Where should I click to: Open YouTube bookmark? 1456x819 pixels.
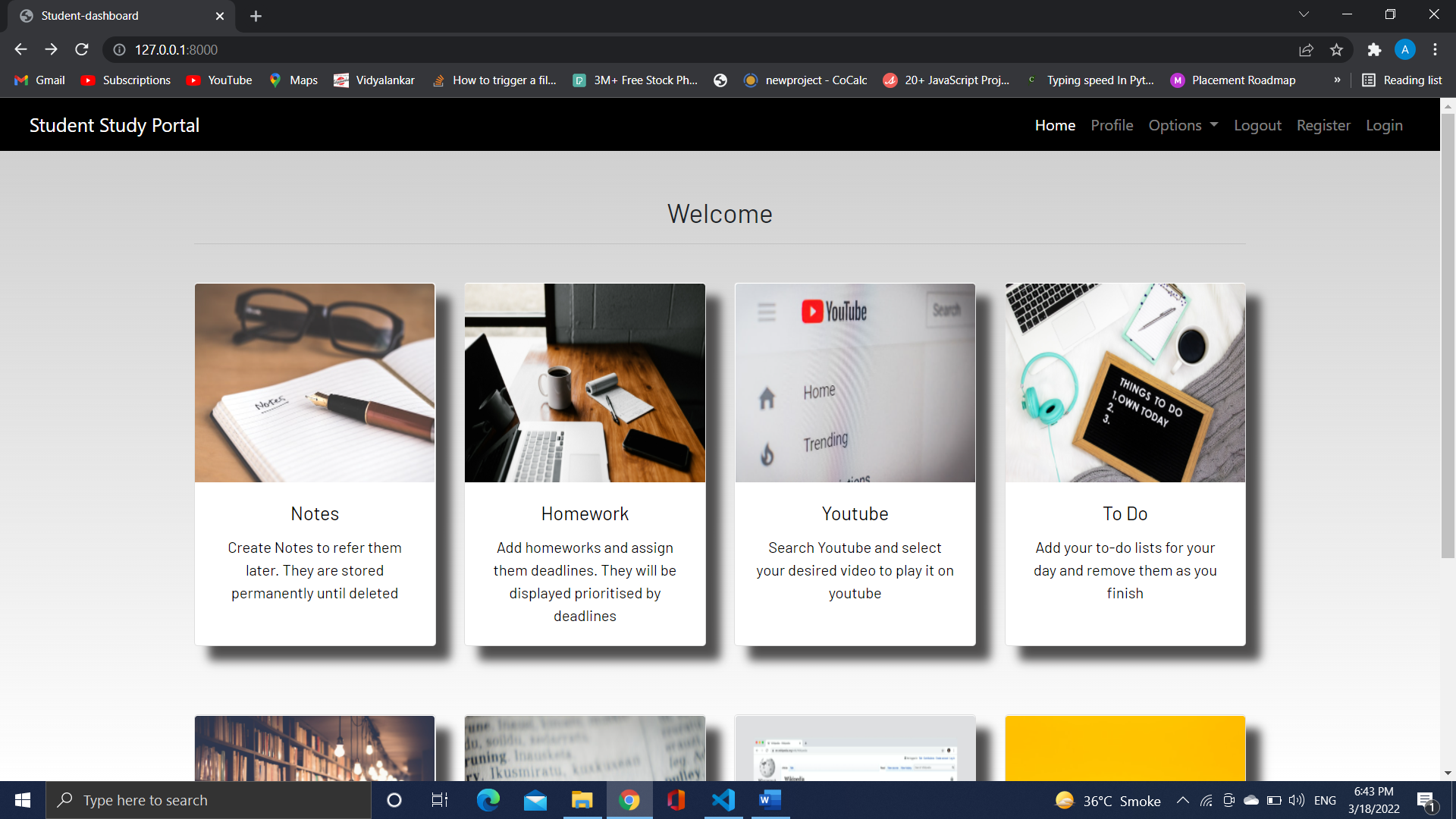click(x=219, y=80)
